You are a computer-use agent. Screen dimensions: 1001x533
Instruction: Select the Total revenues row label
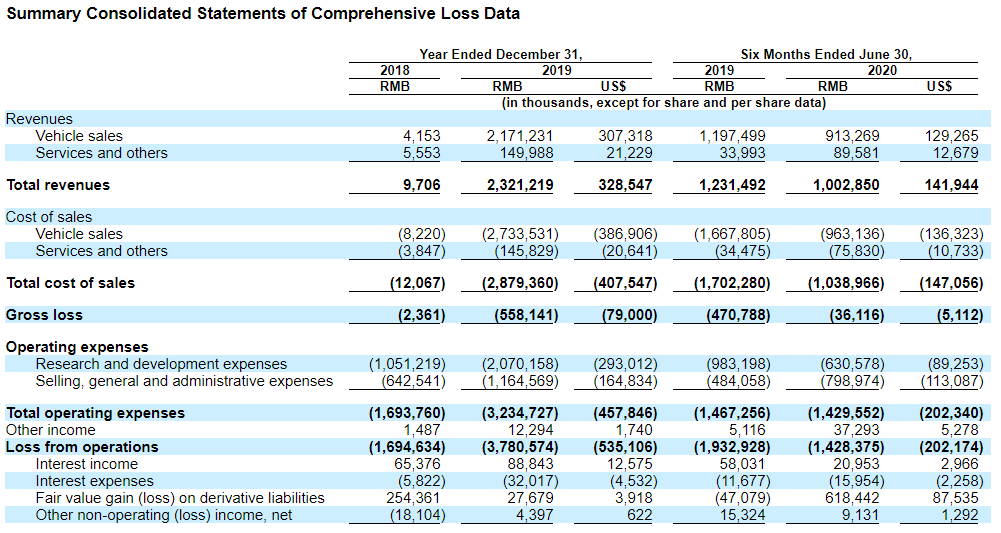coord(58,185)
